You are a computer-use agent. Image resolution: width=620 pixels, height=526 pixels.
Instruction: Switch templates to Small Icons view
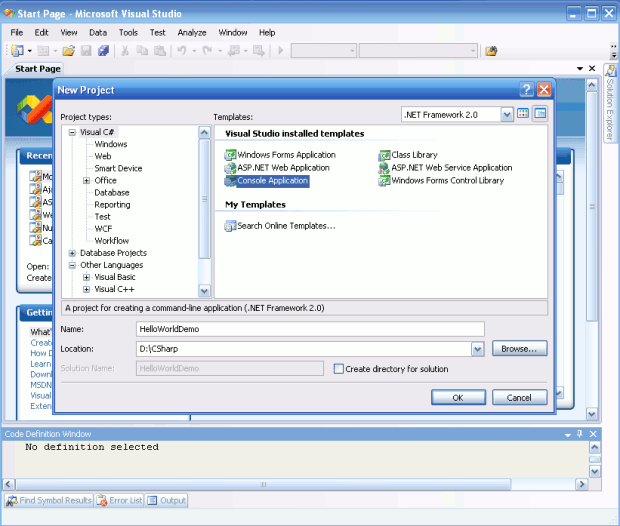540,114
